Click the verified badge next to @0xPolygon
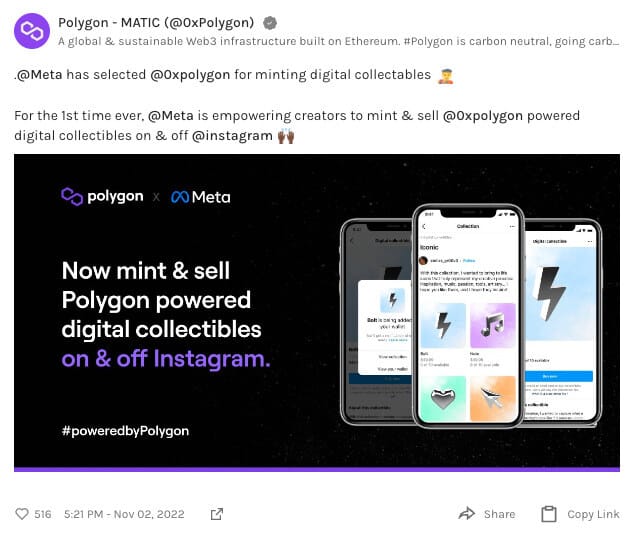The image size is (633, 535). click(270, 23)
